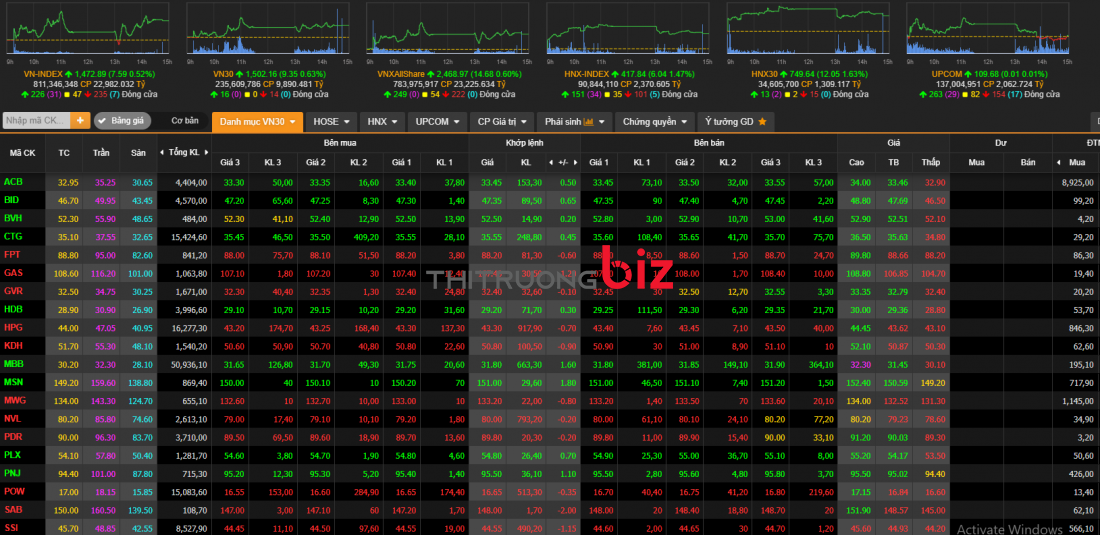Viewport: 1100px width, 535px height.
Task: Click left arrow beside +/- column header
Action: [x=550, y=163]
